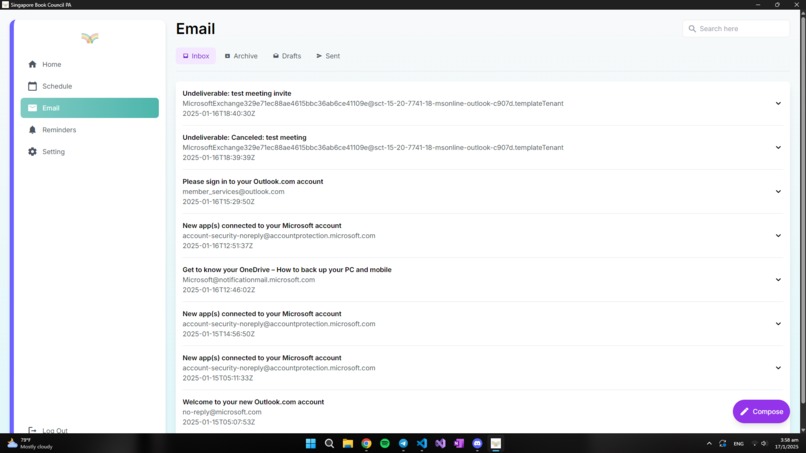Open Telegram from taskbar
The image size is (806, 453).
pos(403,443)
